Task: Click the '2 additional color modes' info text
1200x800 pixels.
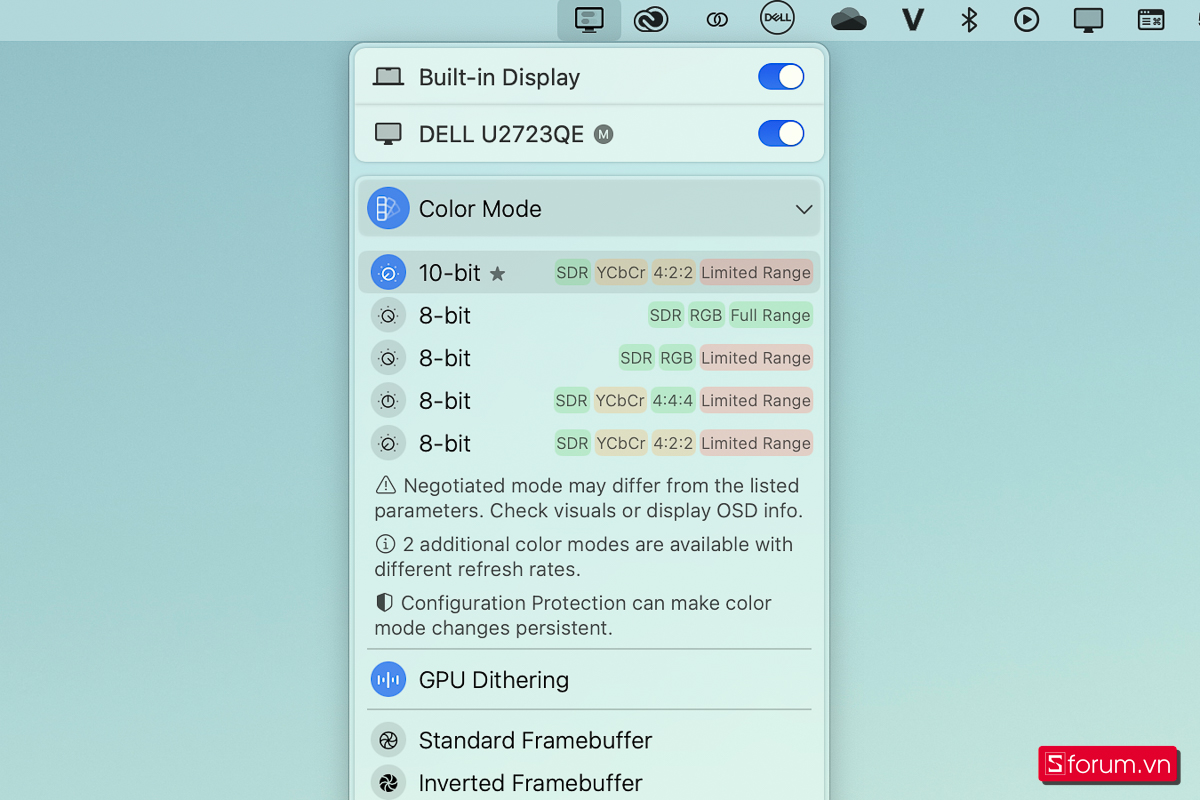Action: click(584, 557)
